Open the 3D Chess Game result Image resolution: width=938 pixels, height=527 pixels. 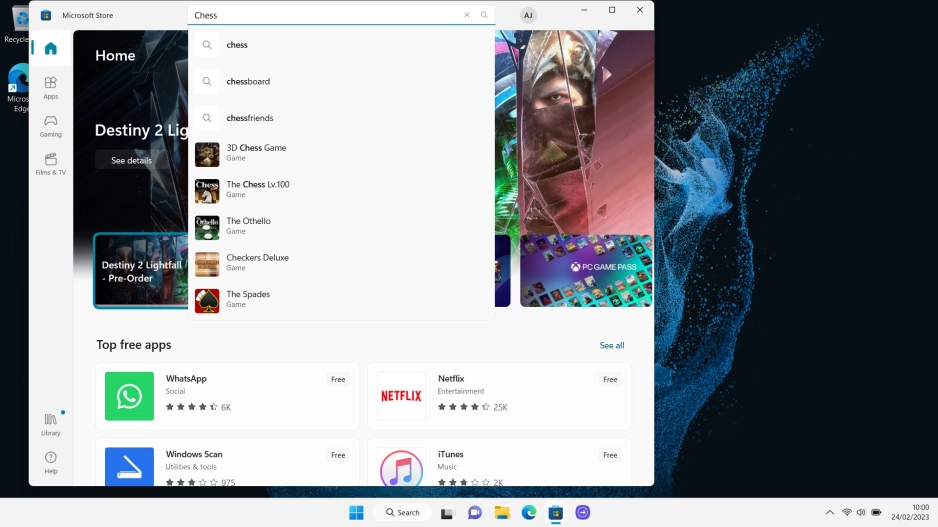[341, 154]
